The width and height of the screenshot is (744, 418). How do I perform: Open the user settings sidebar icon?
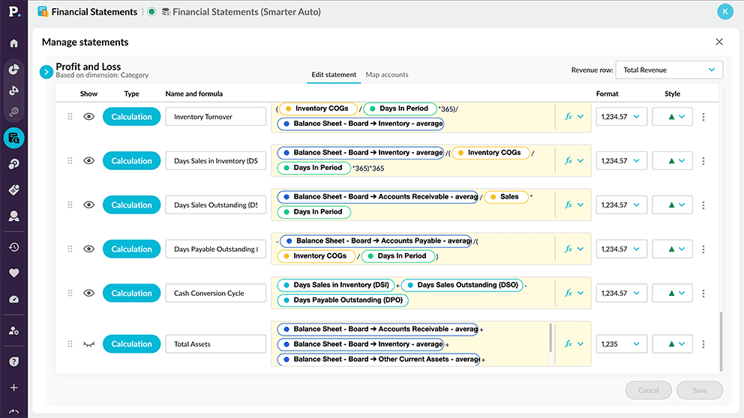click(14, 331)
